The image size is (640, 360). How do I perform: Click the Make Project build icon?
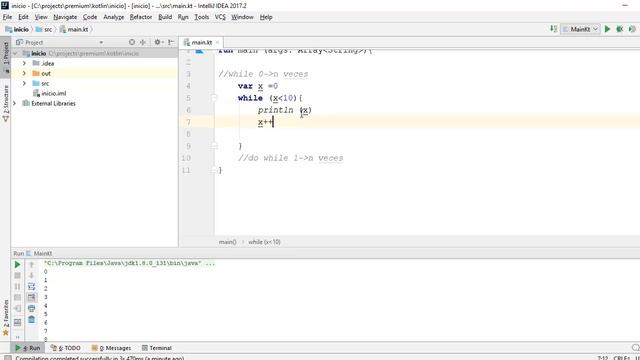tap(553, 29)
